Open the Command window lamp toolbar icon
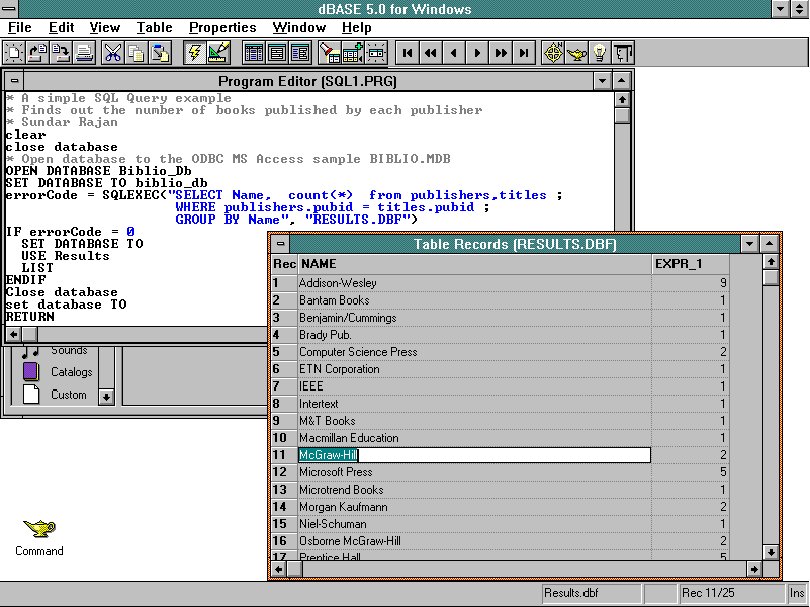This screenshot has width=810, height=607. [x=577, y=53]
